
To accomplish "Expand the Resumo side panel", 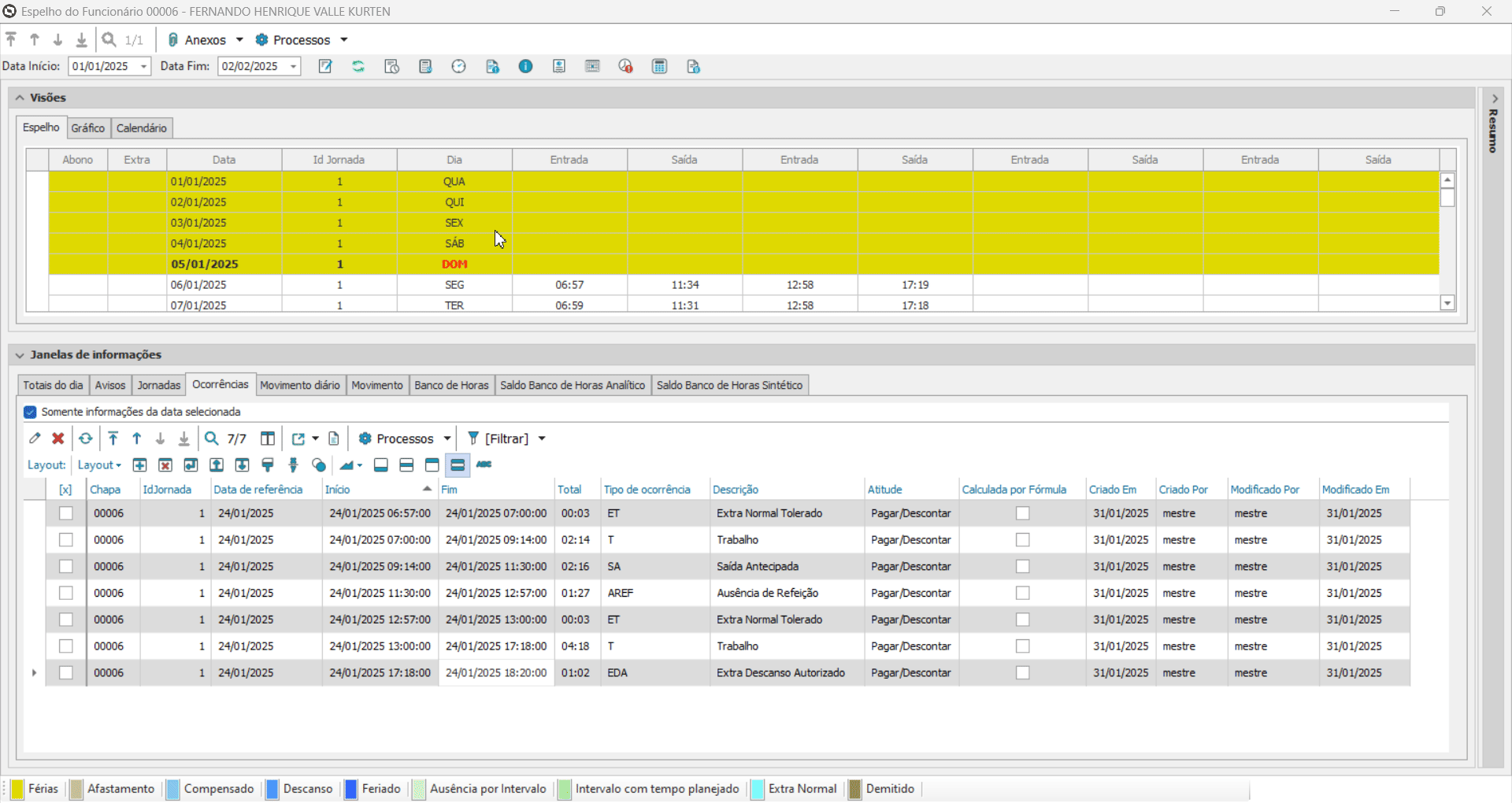I will pyautogui.click(x=1494, y=99).
